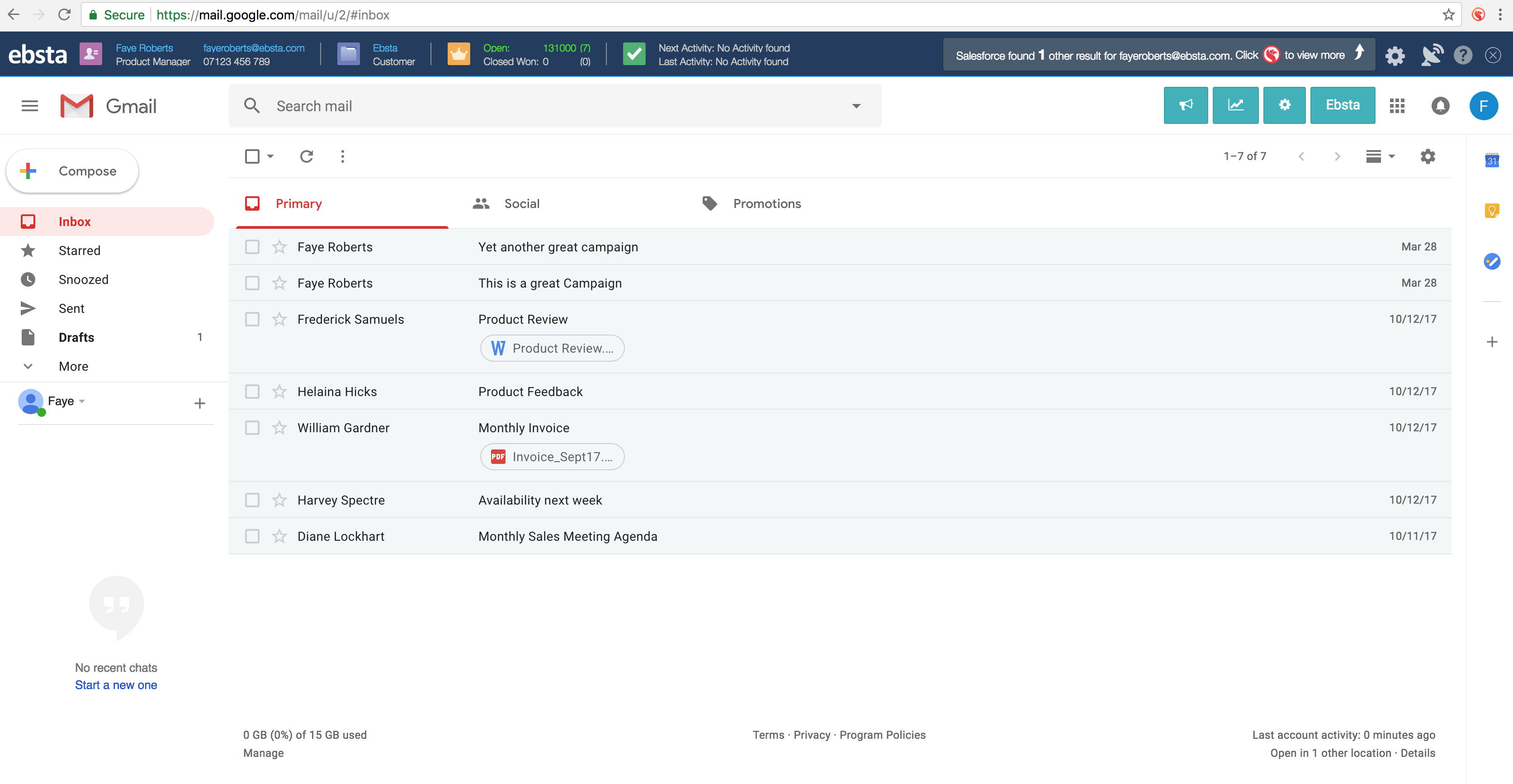
Task: Click the Ebsta megaphone campaign icon
Action: 1185,105
